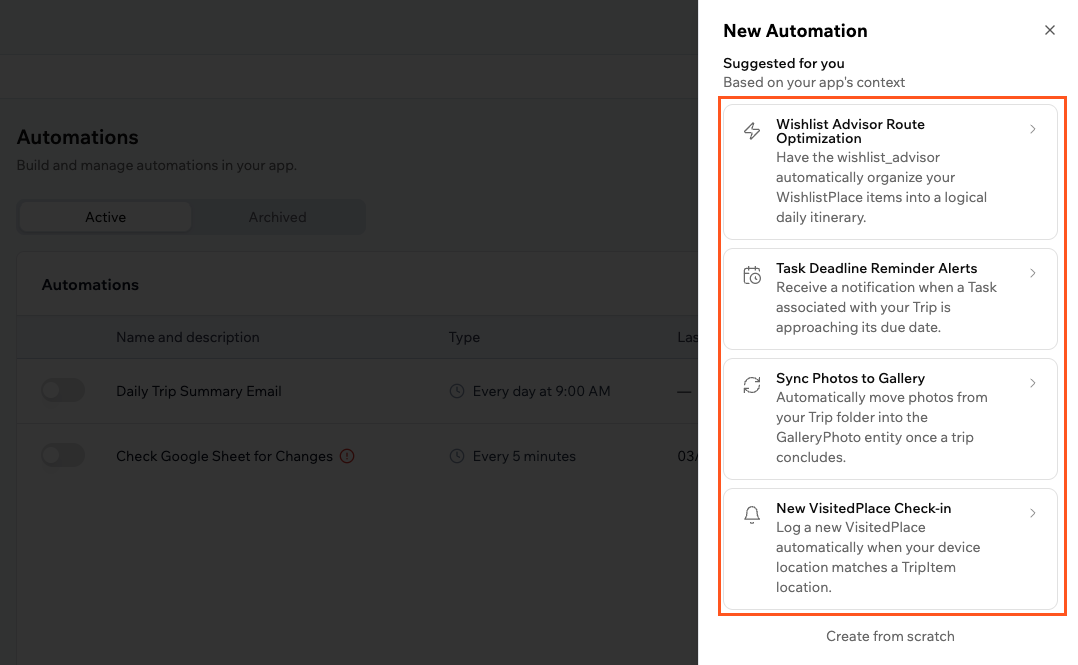The width and height of the screenshot is (1078, 665).
Task: Open Wishlist Advisor Route Optimization chevron
Action: point(1033,129)
